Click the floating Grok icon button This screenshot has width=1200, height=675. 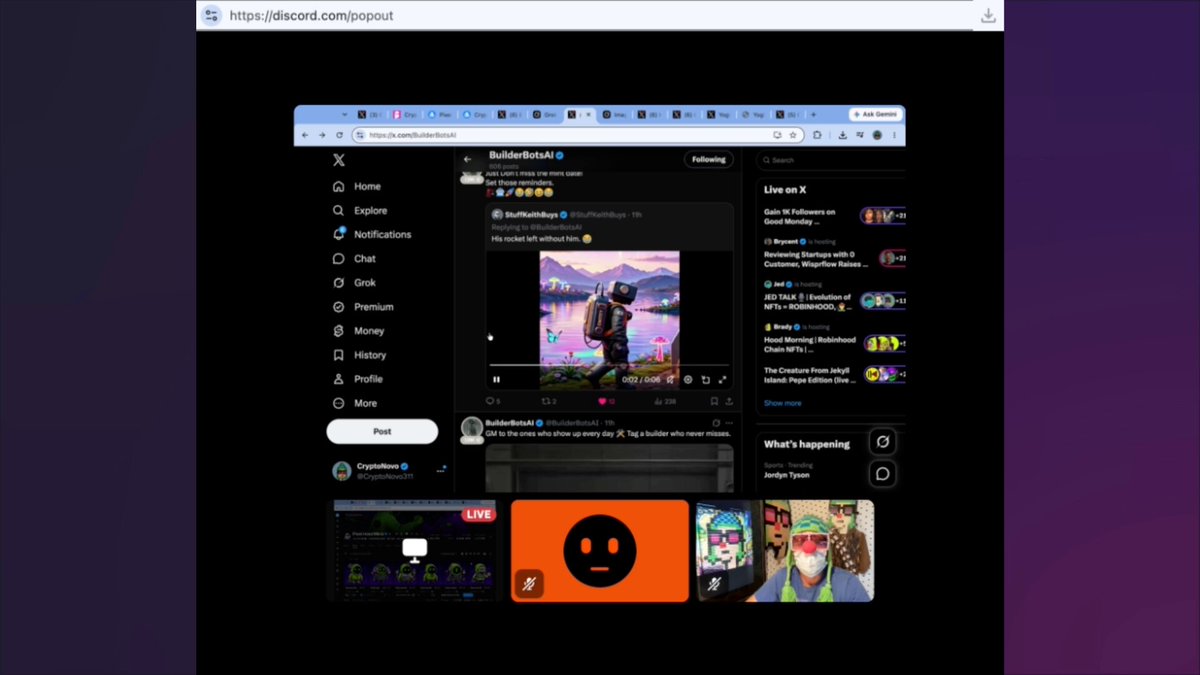(883, 441)
